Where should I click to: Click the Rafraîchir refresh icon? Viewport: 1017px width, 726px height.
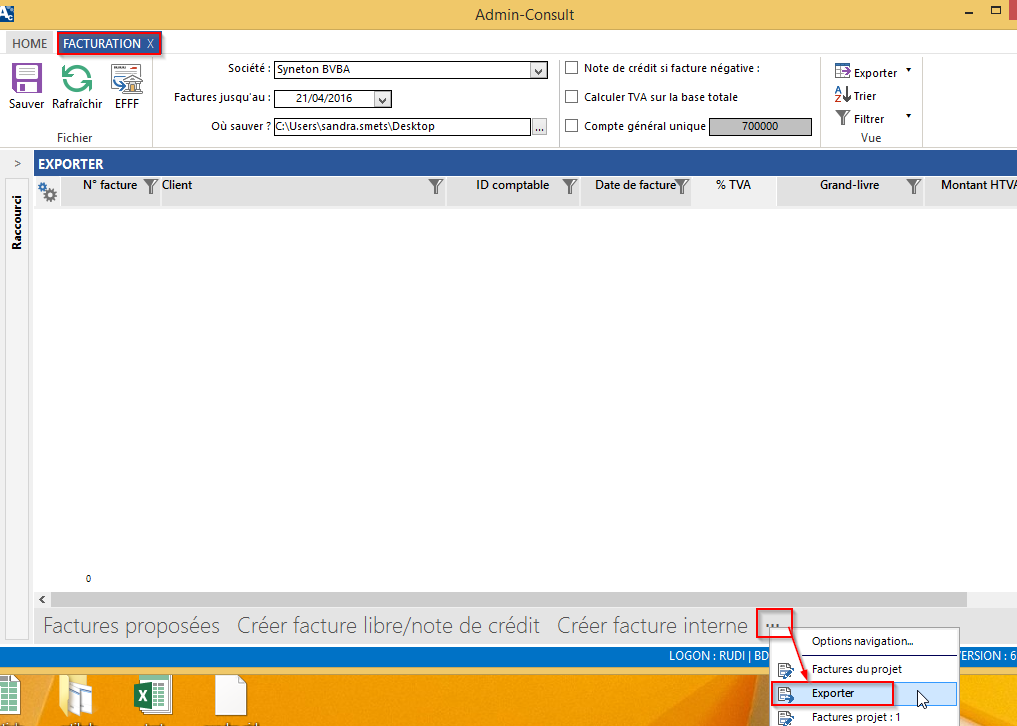[x=77, y=79]
